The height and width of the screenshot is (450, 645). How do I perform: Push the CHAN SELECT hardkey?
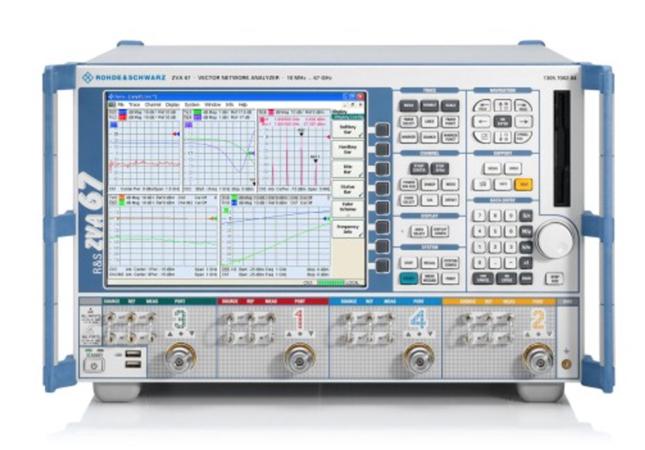[x=408, y=200]
